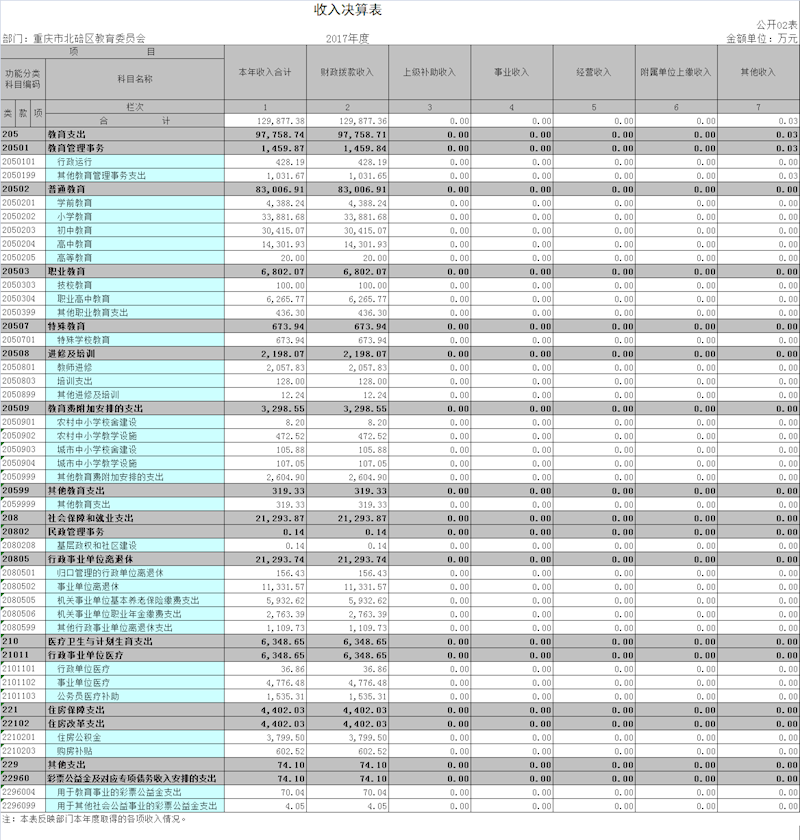Select the 教师进修 row label
The image size is (800, 840).
(x=74, y=368)
